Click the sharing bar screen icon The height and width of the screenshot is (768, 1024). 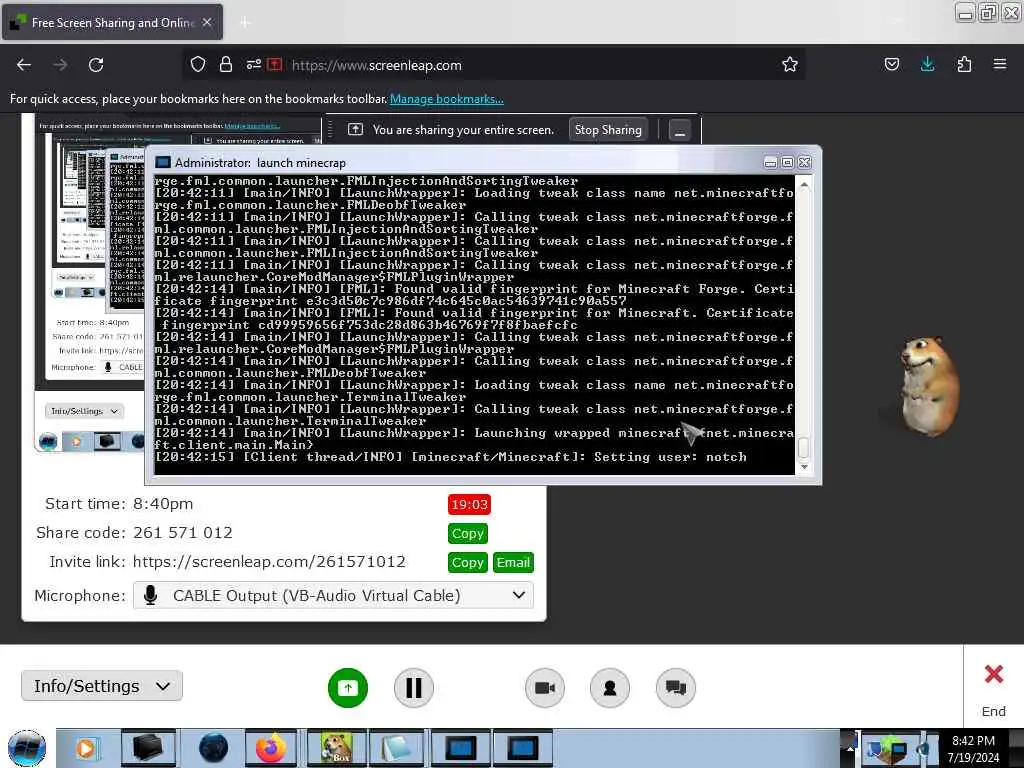[355, 129]
